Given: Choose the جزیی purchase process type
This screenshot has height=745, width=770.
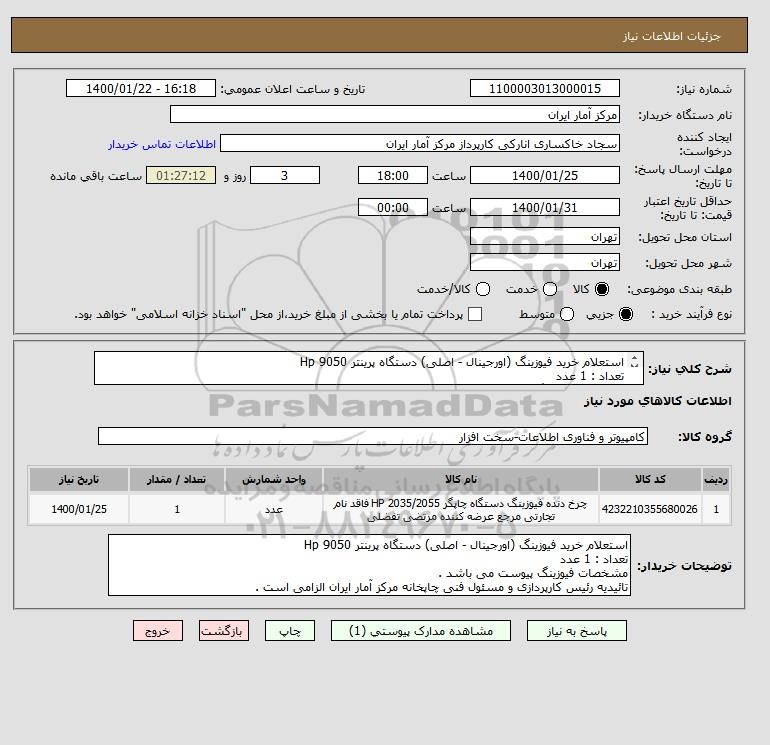Looking at the screenshot, I should tap(626, 314).
